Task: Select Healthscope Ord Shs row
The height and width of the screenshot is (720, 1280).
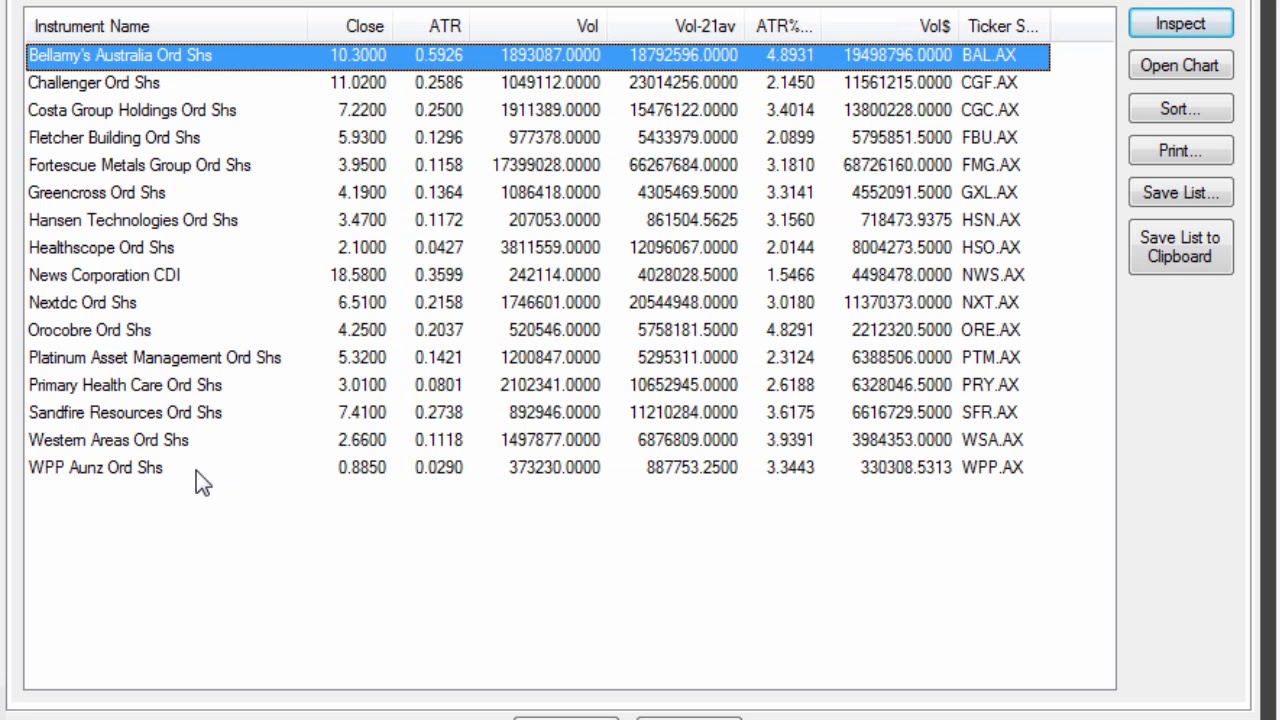Action: [x=538, y=248]
